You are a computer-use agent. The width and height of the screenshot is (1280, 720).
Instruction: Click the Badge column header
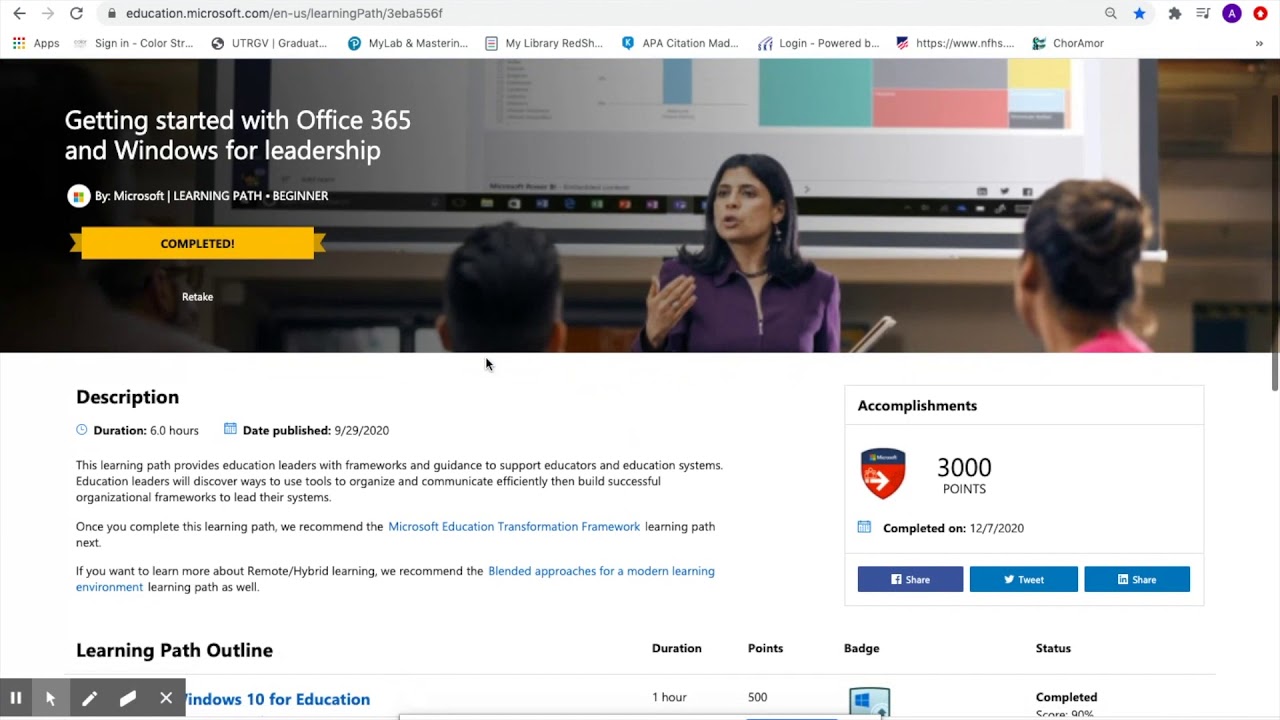861,648
